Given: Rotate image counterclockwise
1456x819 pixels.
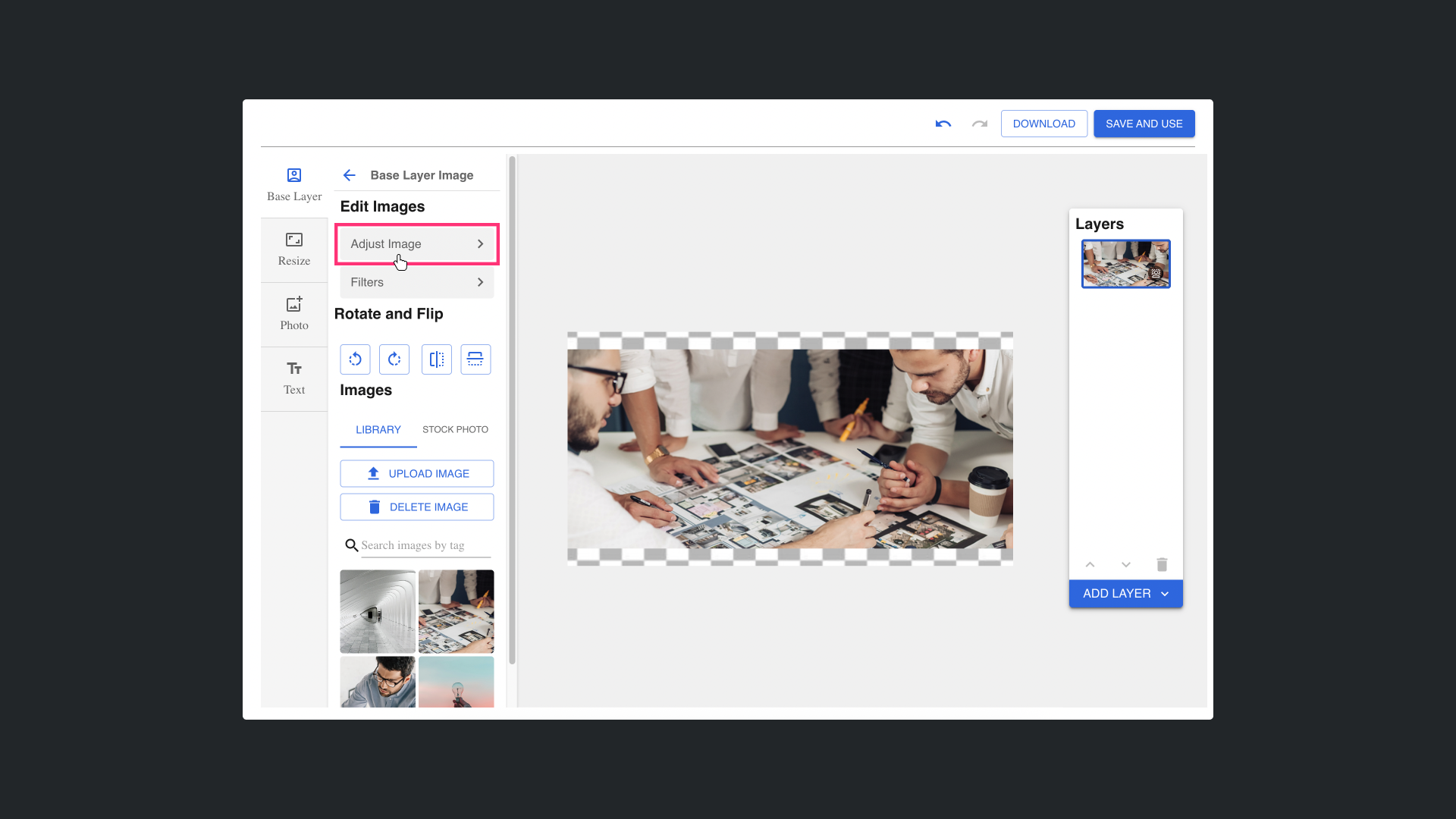Looking at the screenshot, I should point(355,359).
